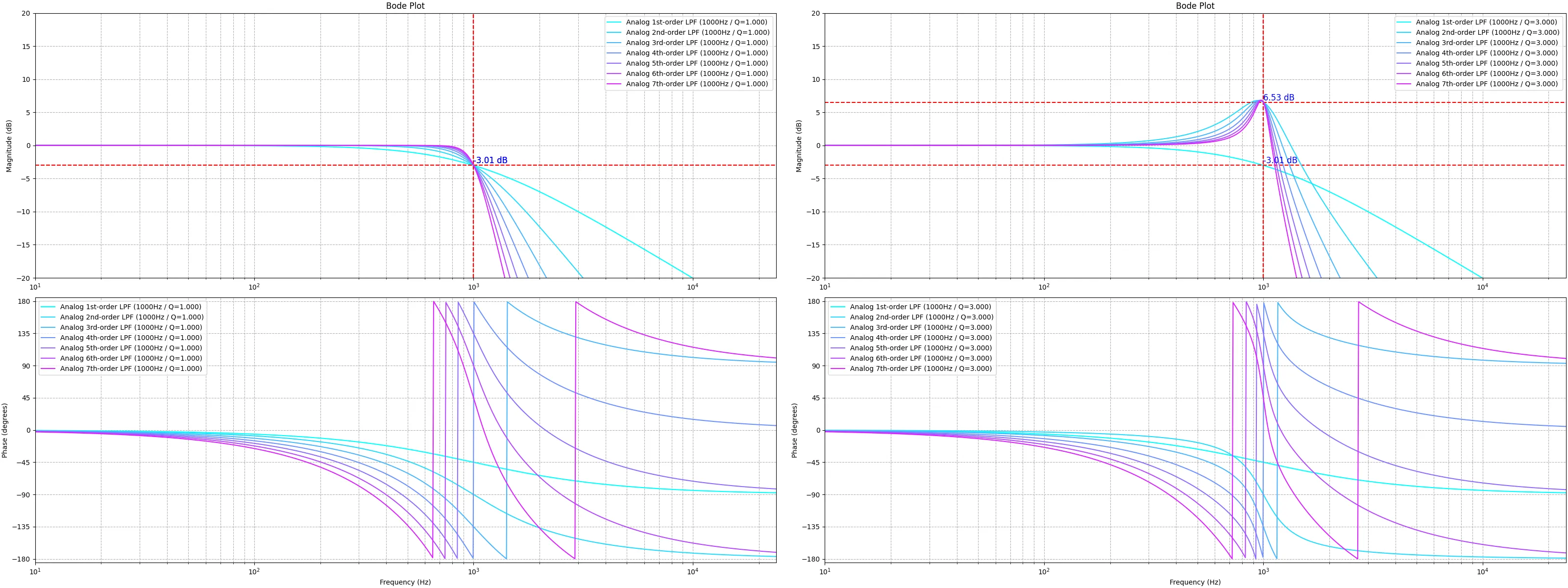
Task: Click the 180 tick on left phase axis
Action: pyautogui.click(x=24, y=302)
